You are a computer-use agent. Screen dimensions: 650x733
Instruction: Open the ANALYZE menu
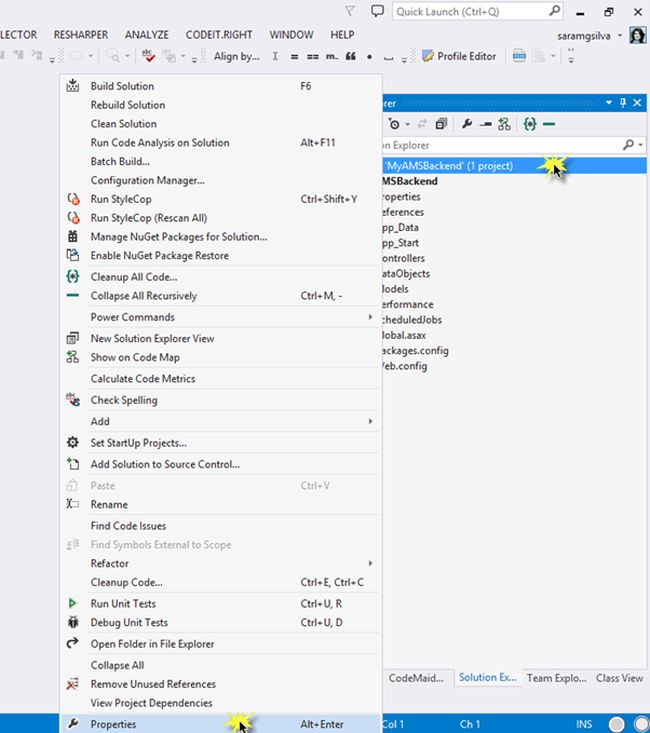point(147,35)
